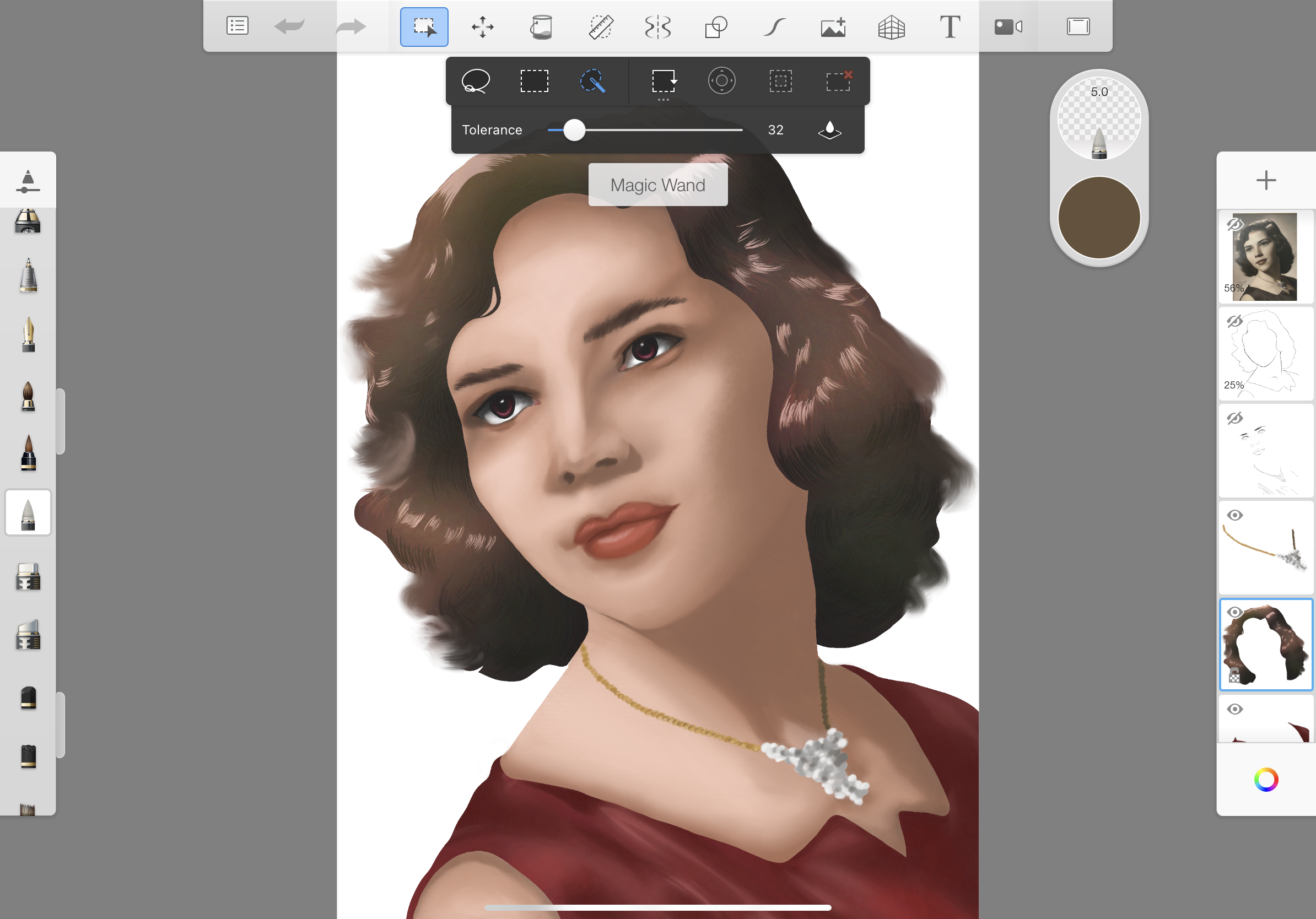1316x919 pixels.
Task: Toggle sample all layers droplet icon
Action: [829, 130]
